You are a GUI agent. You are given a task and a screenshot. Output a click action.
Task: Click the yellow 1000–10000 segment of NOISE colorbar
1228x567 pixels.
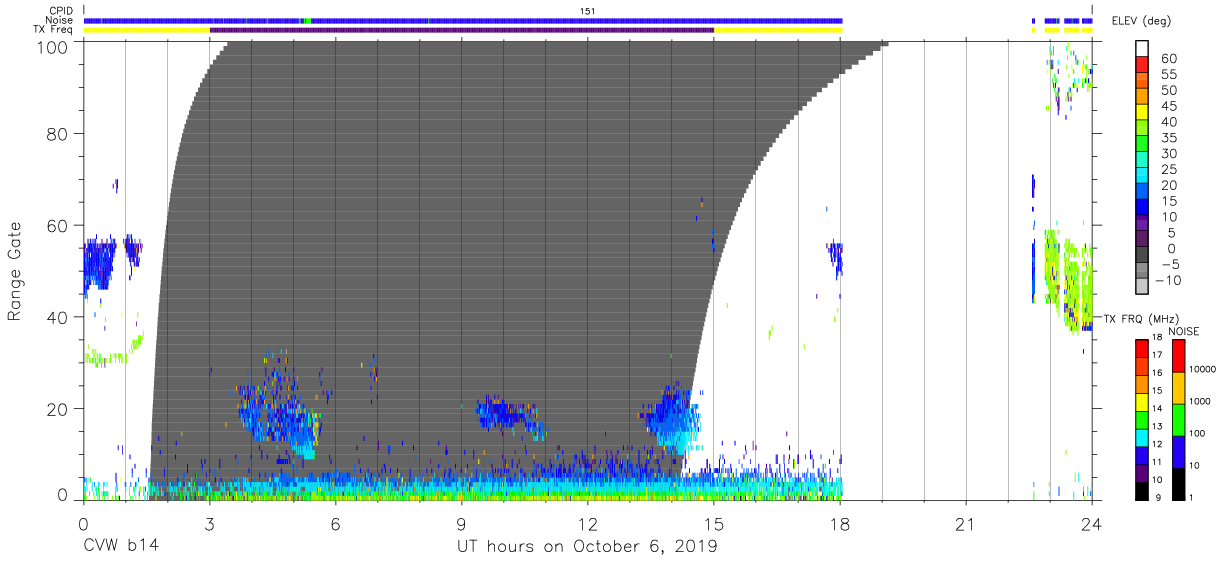coord(1179,387)
